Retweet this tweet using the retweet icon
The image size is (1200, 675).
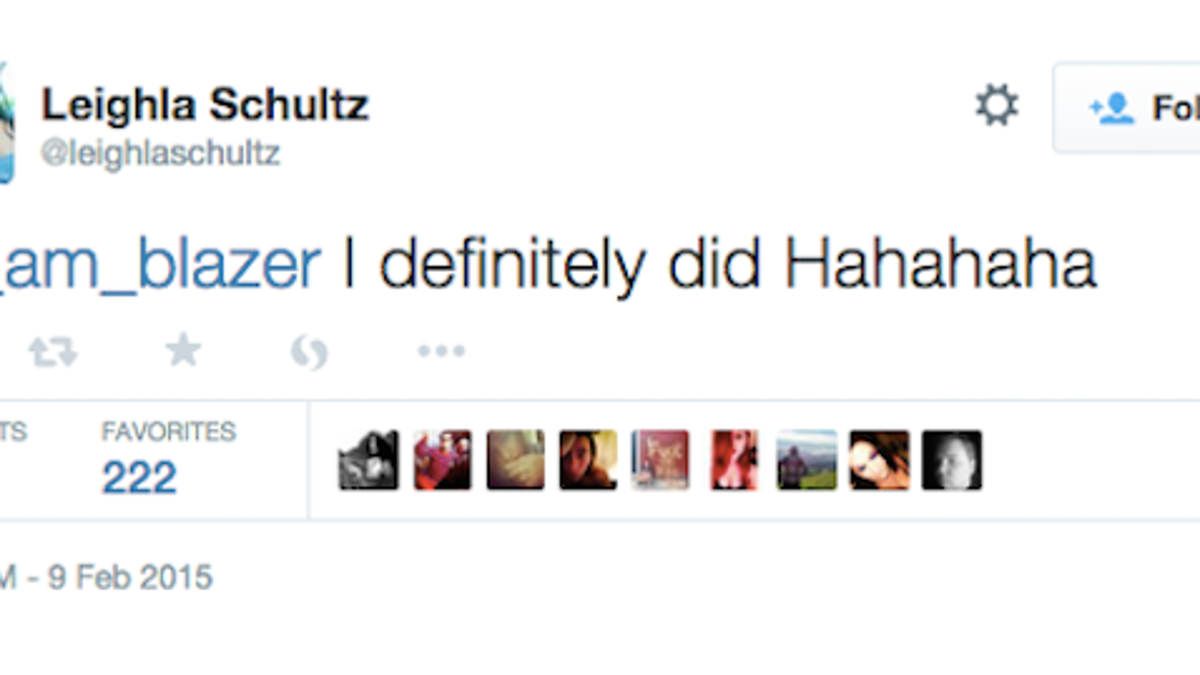[x=52, y=351]
